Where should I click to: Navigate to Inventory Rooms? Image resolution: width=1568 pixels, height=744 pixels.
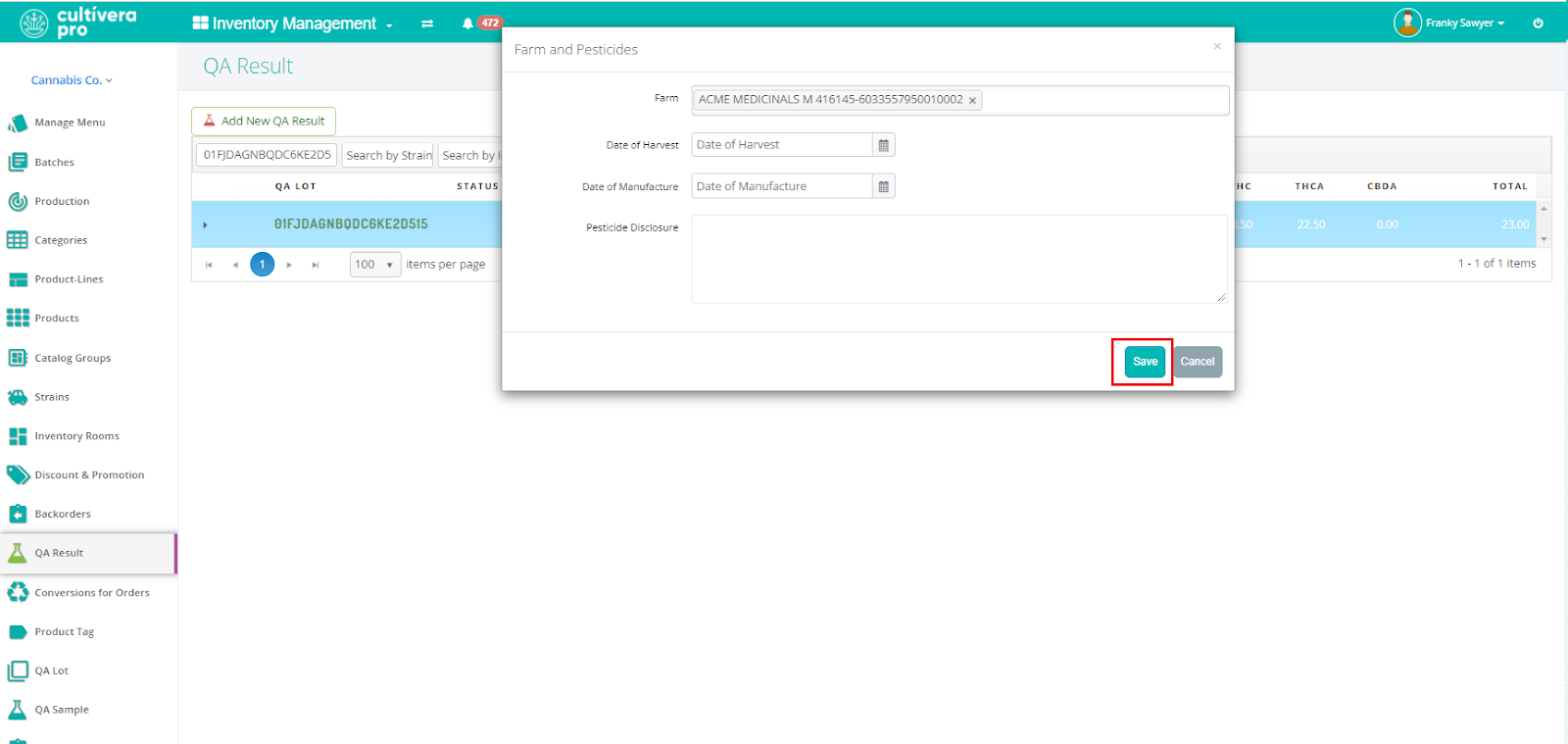(76, 436)
